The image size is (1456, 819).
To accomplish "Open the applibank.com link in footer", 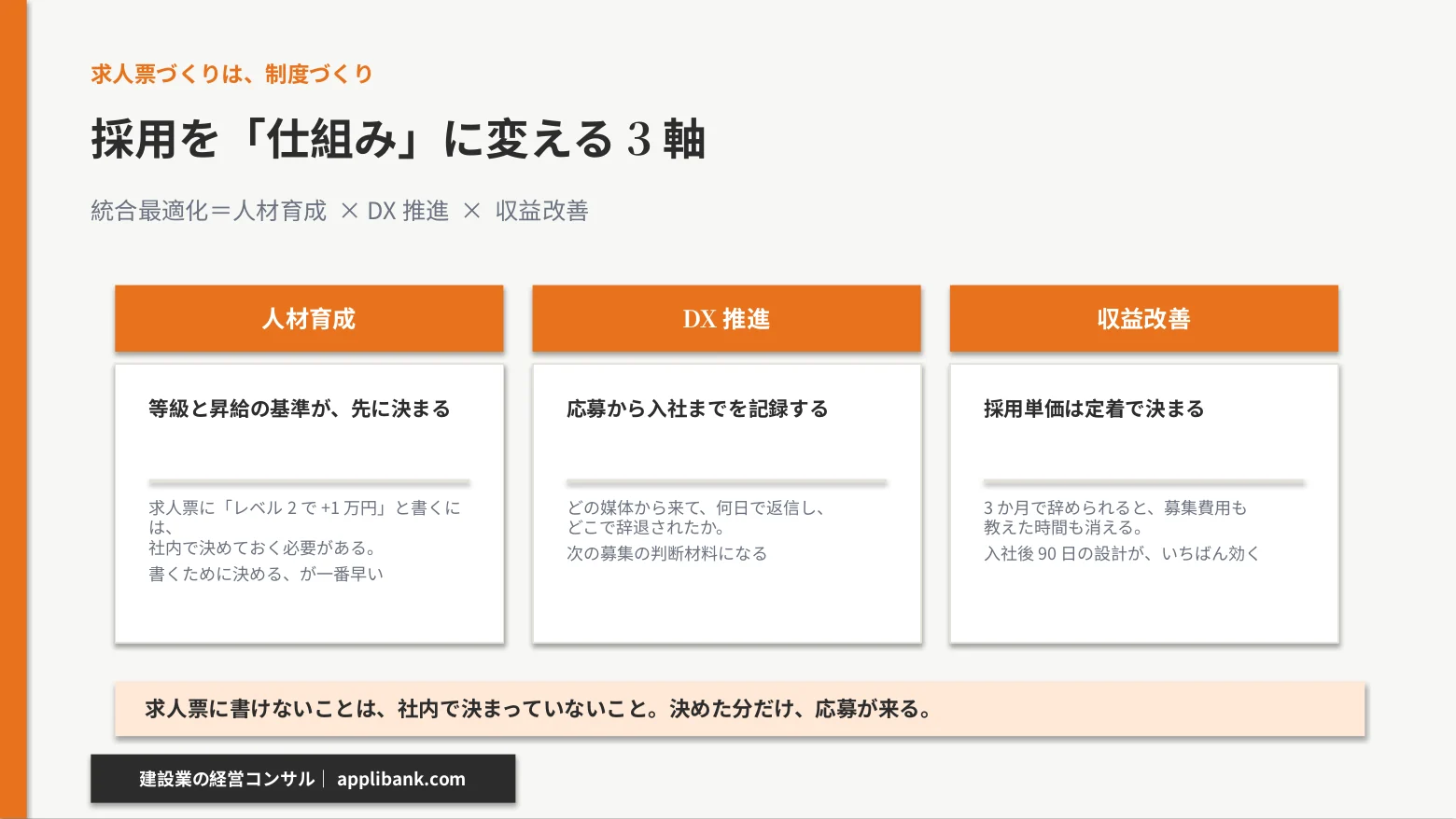I will tap(401, 779).
